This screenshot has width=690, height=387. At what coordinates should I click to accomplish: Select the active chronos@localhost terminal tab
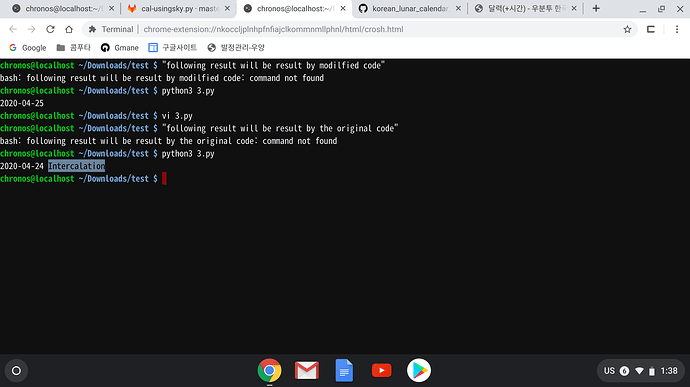(294, 8)
